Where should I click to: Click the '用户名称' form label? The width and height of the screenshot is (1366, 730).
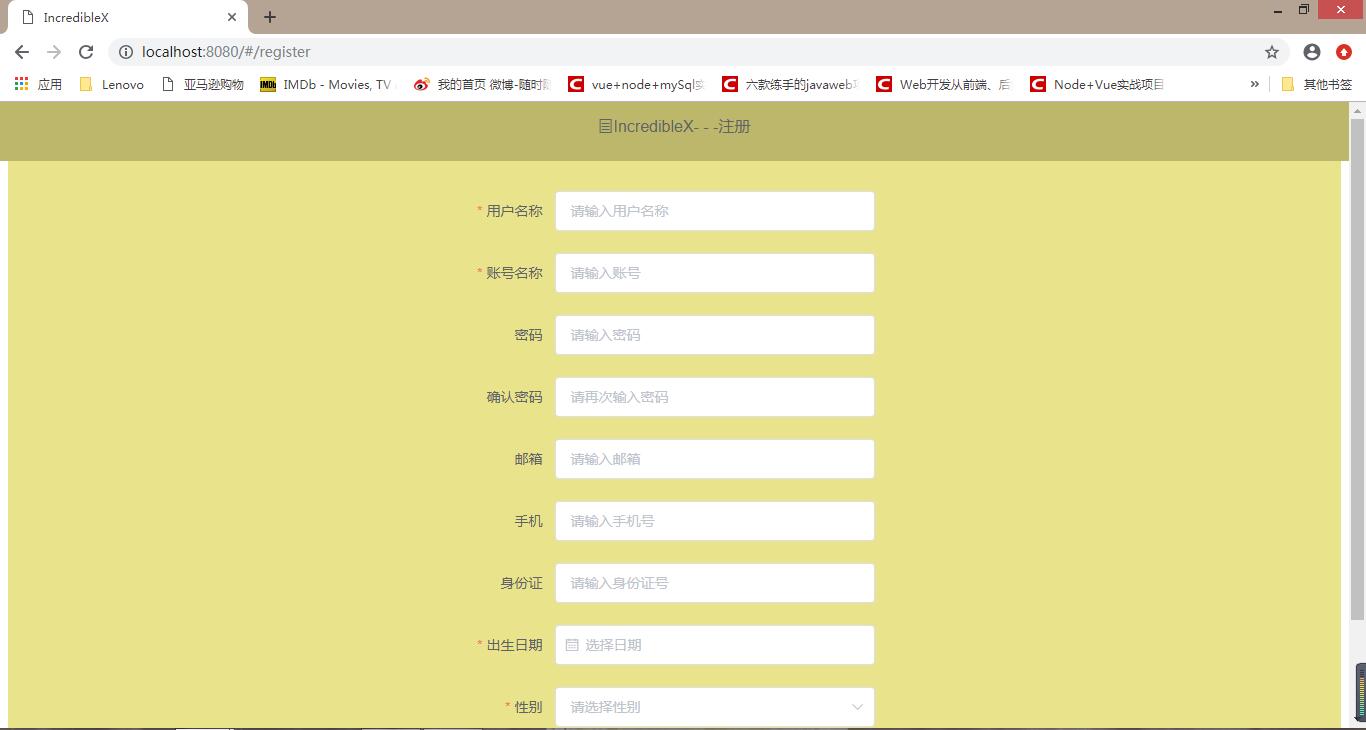pyautogui.click(x=515, y=211)
